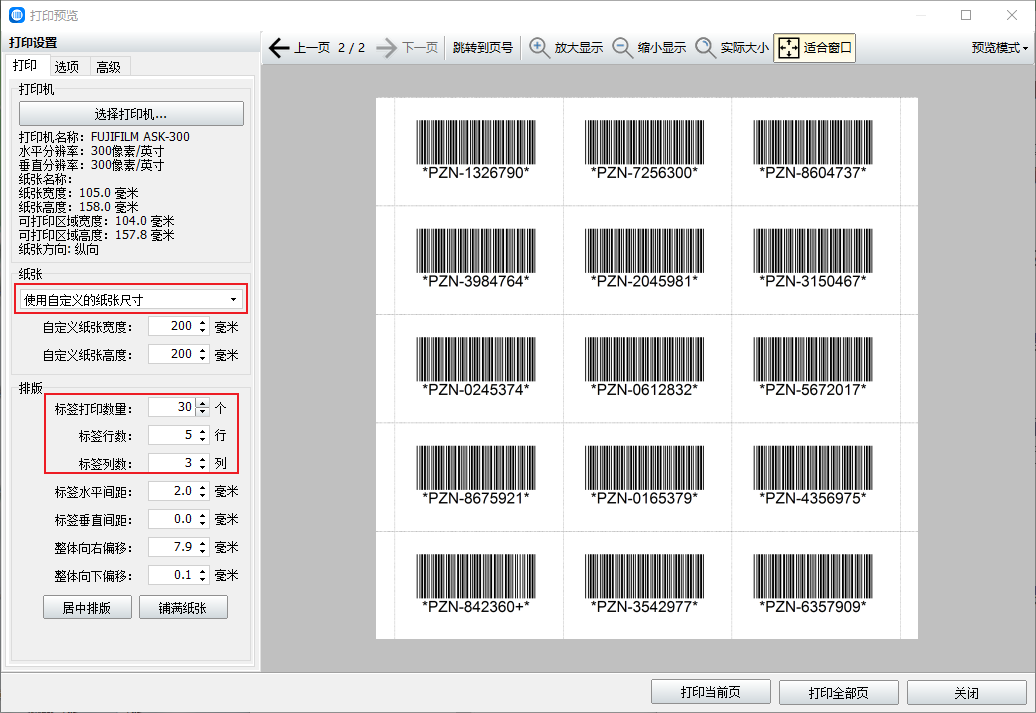
Task: Click the barcode label PZN-0612832
Action: point(644,367)
